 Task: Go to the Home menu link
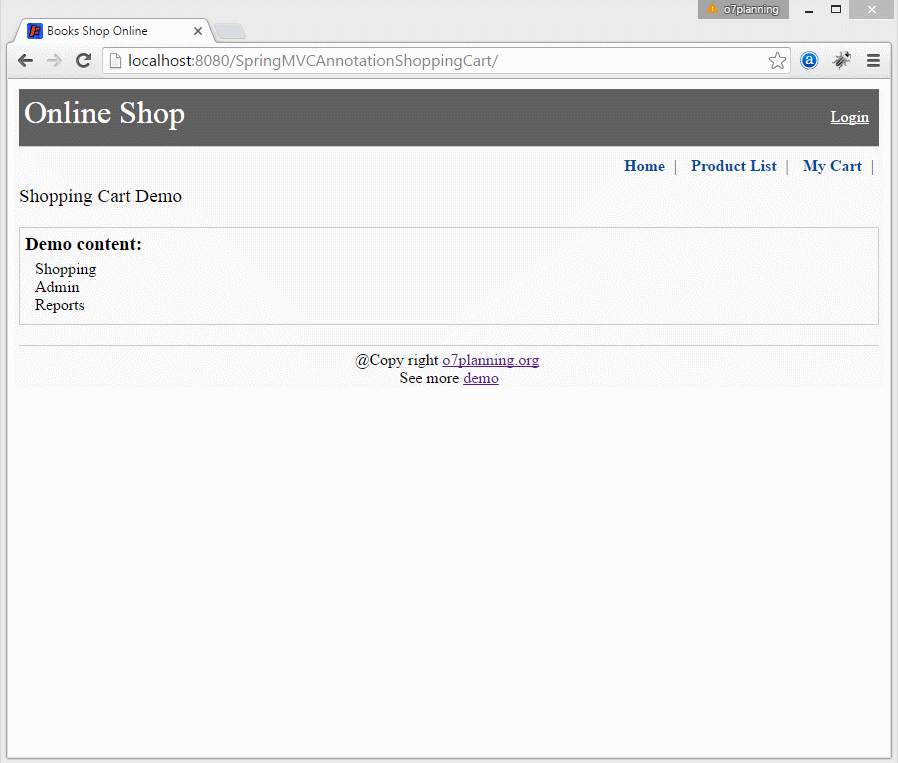tap(644, 166)
